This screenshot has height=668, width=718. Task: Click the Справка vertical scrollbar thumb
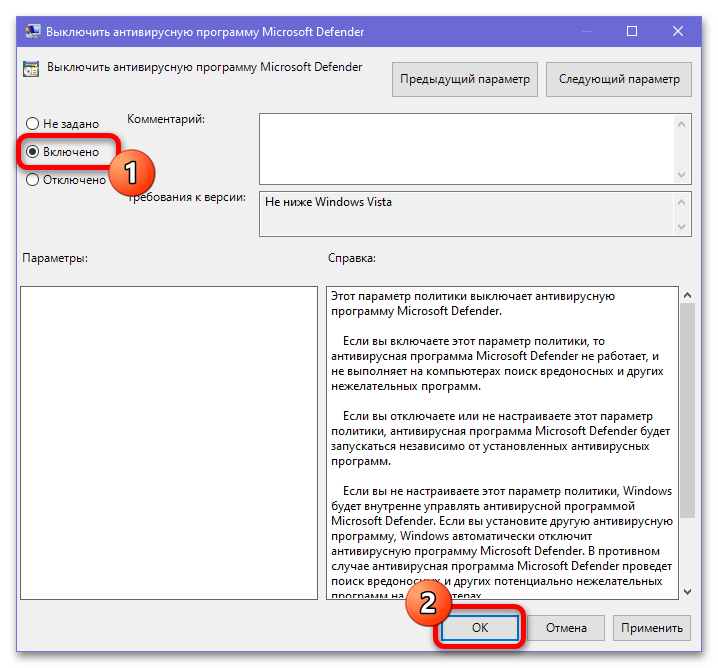687,410
